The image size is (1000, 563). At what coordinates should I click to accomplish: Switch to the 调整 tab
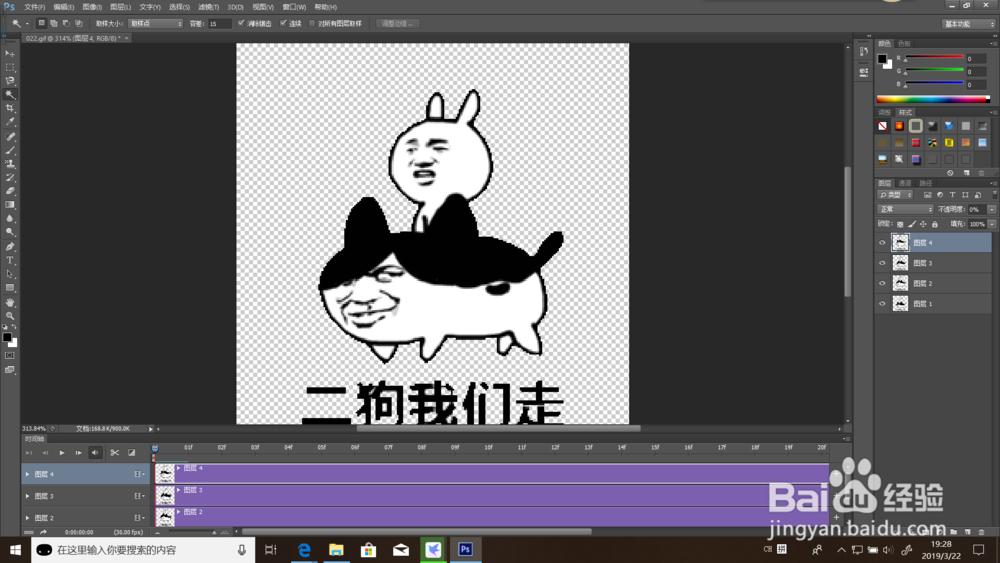point(884,112)
